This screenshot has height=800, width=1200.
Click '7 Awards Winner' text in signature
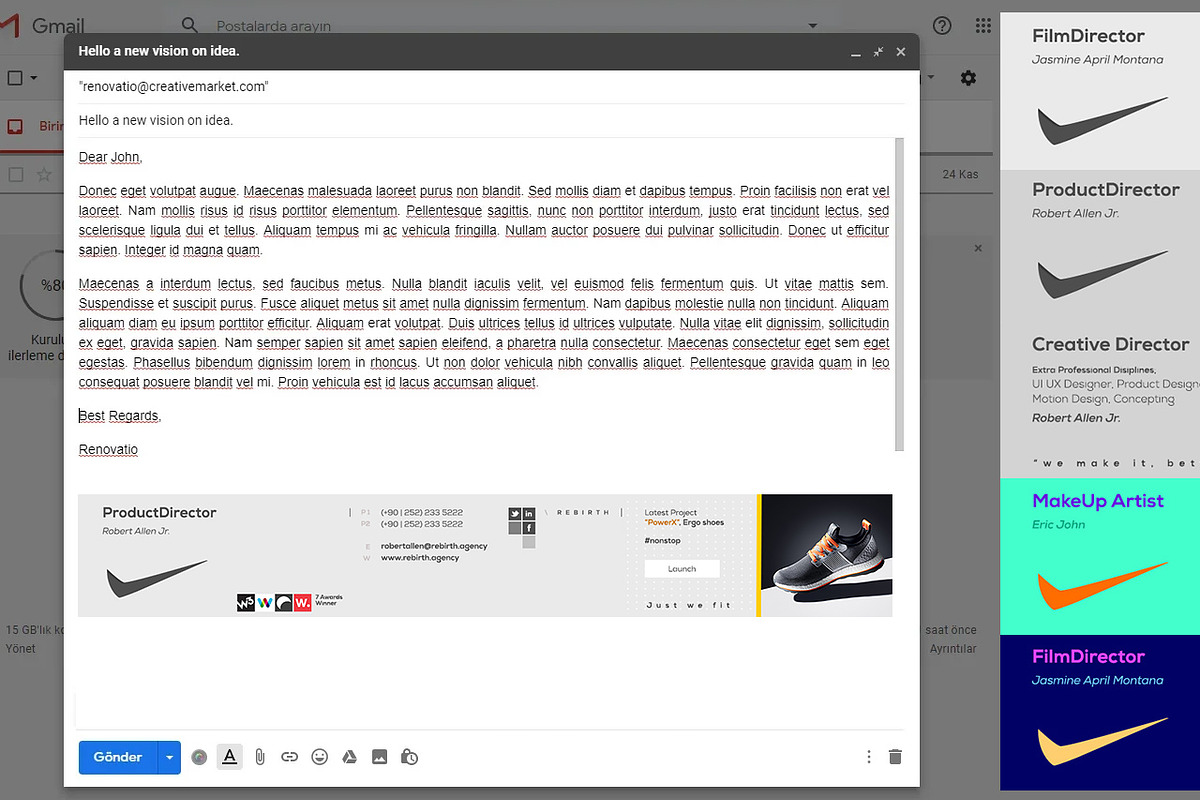(329, 601)
